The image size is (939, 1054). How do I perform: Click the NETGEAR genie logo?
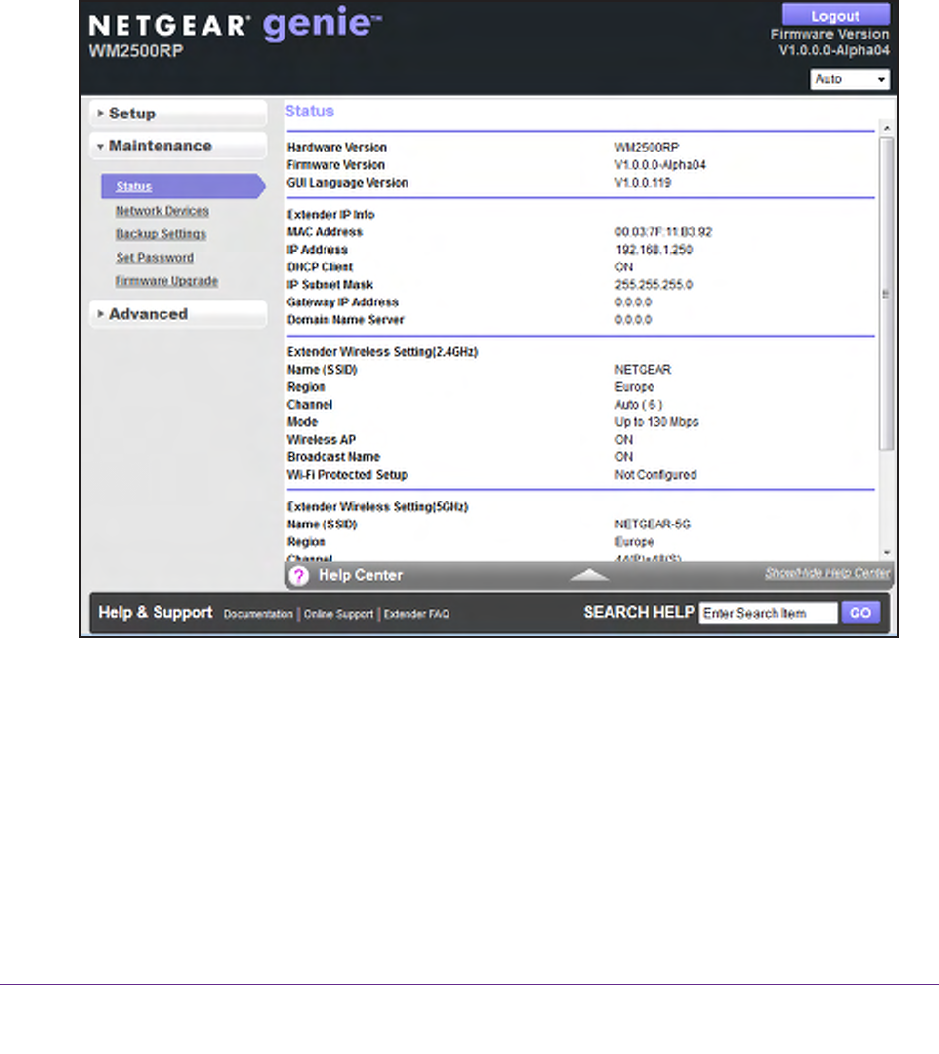(235, 25)
